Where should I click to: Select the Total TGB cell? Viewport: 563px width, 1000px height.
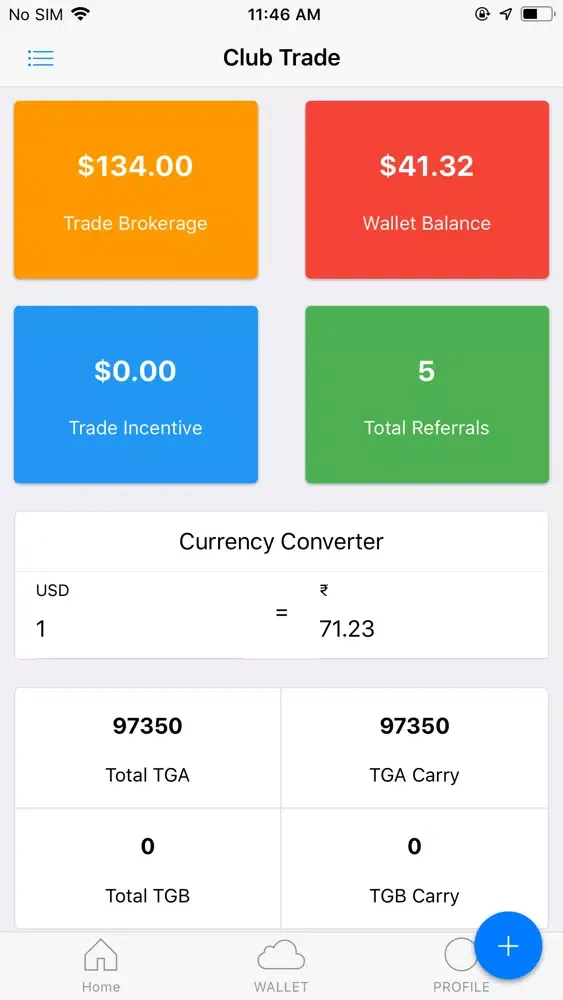(x=148, y=869)
